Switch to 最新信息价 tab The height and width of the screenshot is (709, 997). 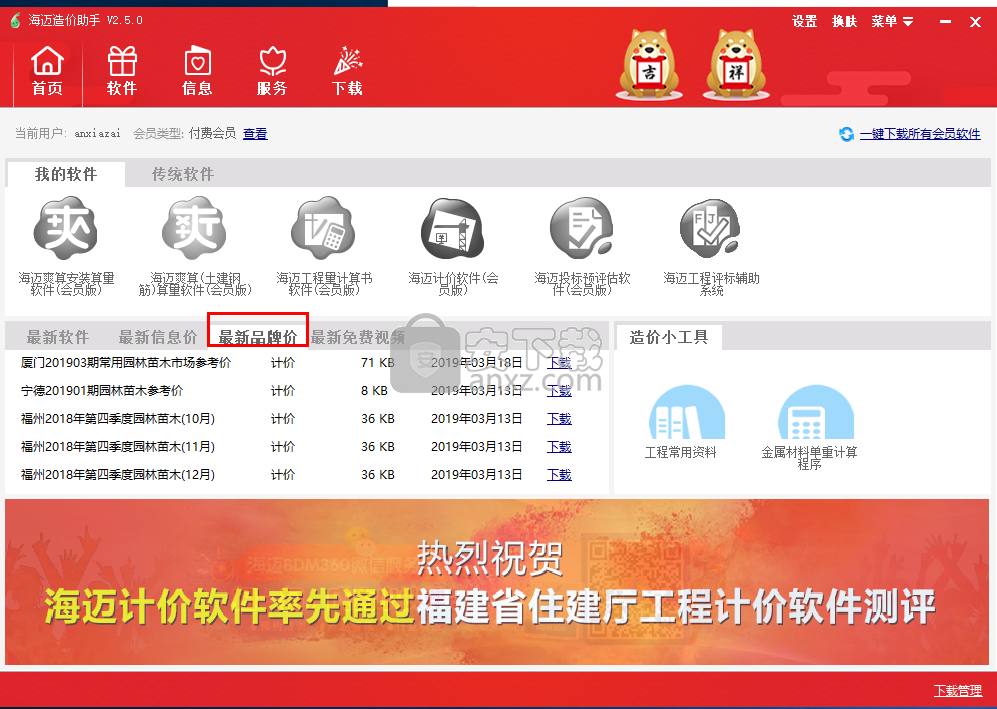pos(158,337)
